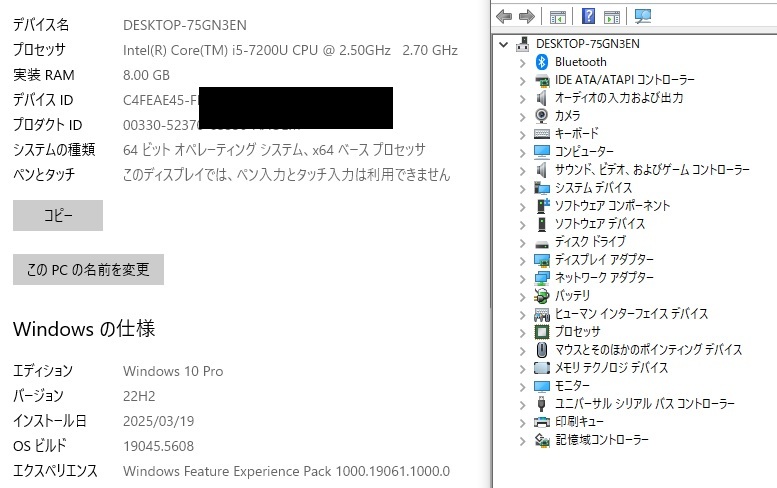Click the 記憶域コントローラー icon
777x488 pixels.
coord(542,440)
